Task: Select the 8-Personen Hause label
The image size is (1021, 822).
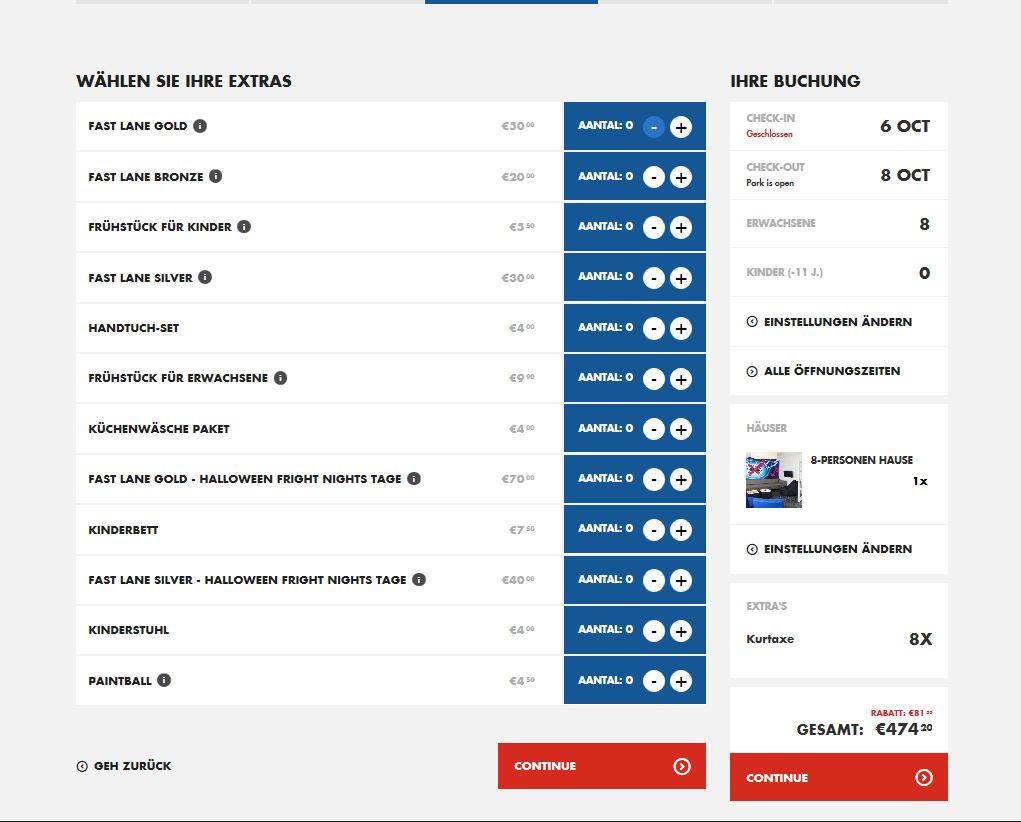Action: point(861,460)
